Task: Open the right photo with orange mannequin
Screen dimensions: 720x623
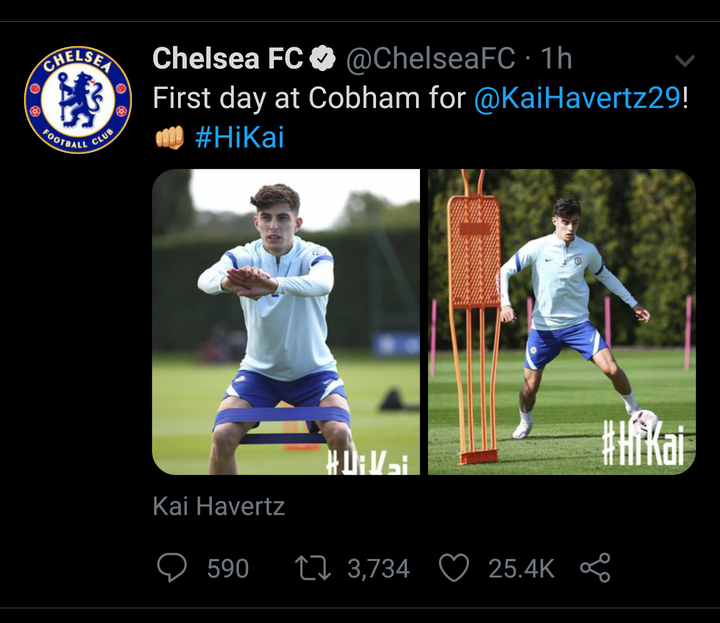Action: click(x=561, y=321)
